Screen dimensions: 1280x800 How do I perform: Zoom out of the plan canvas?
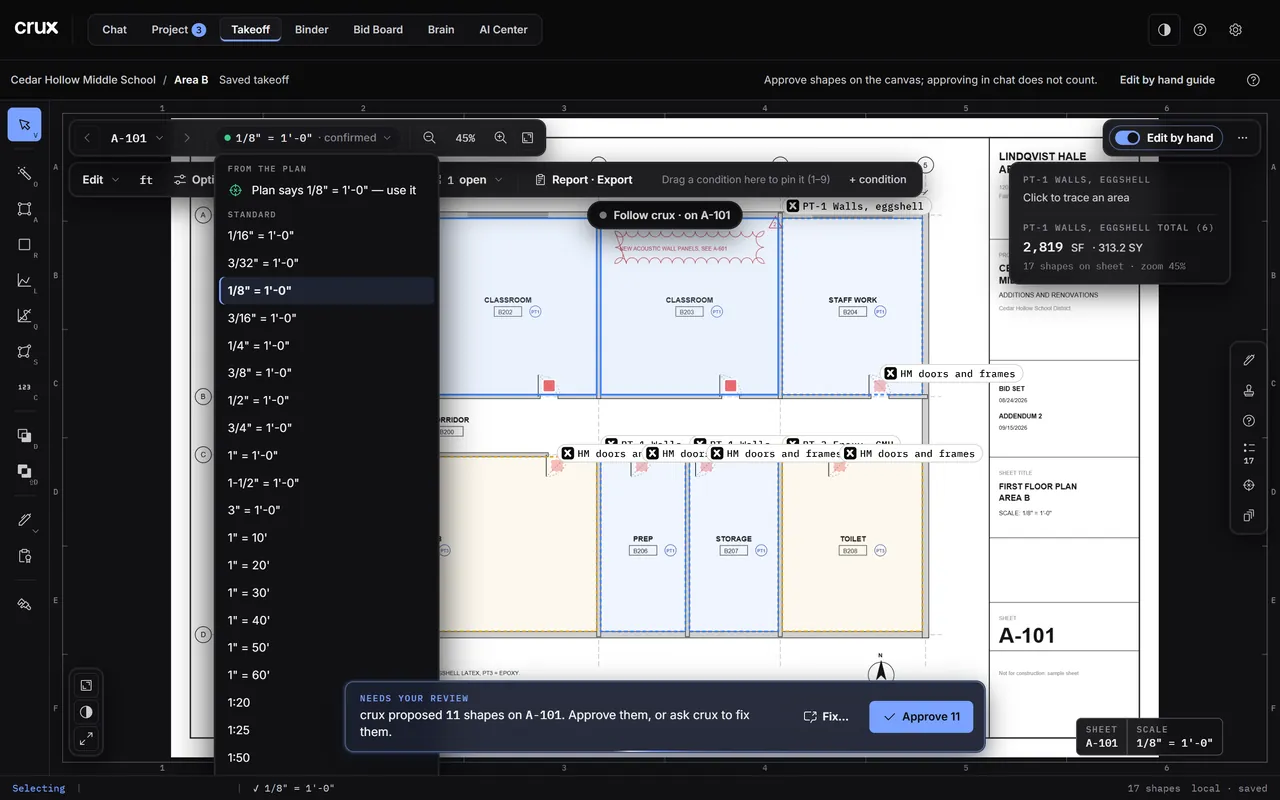pos(429,138)
